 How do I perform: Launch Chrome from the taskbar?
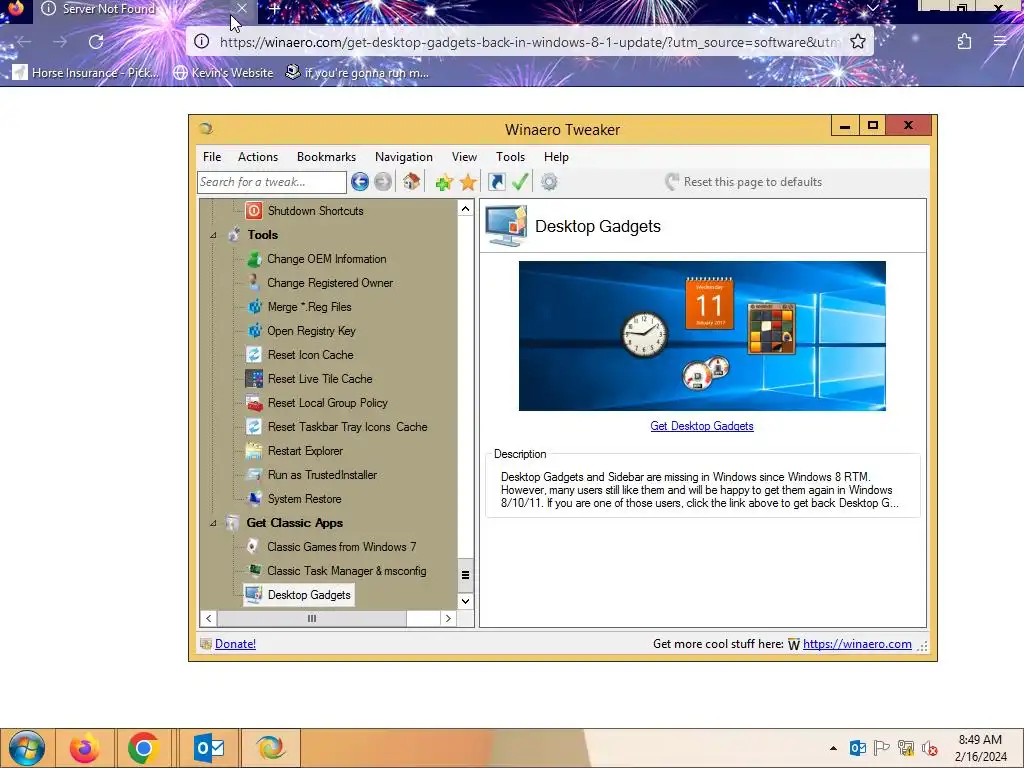pos(144,748)
